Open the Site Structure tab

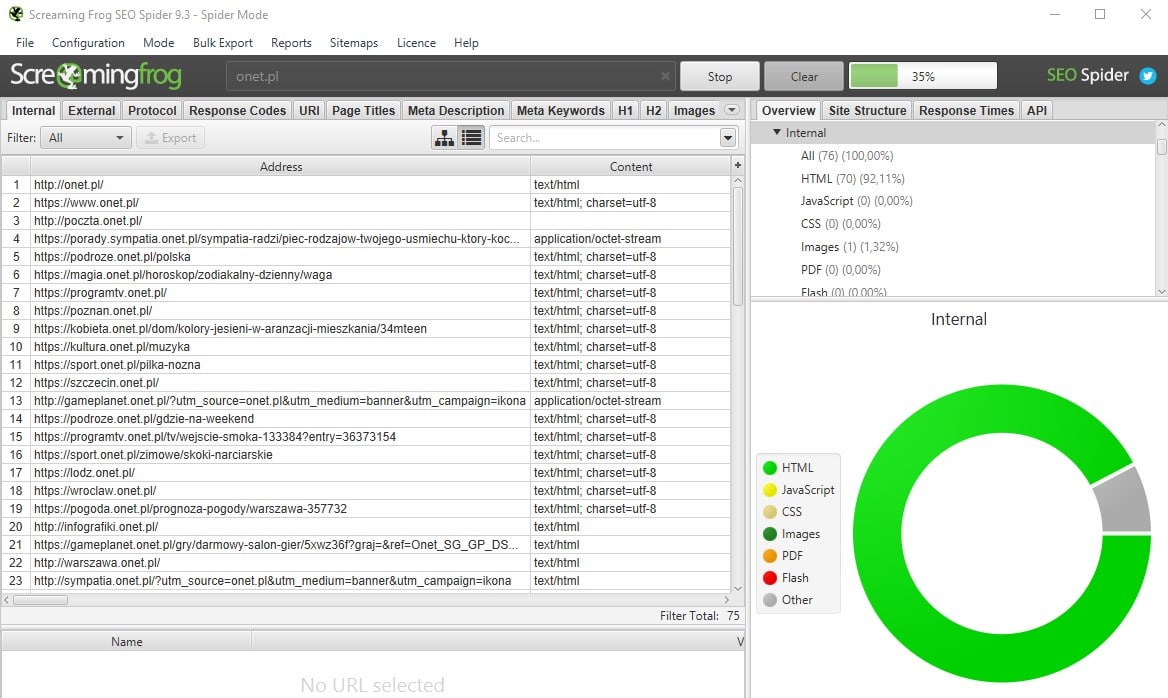[x=867, y=110]
